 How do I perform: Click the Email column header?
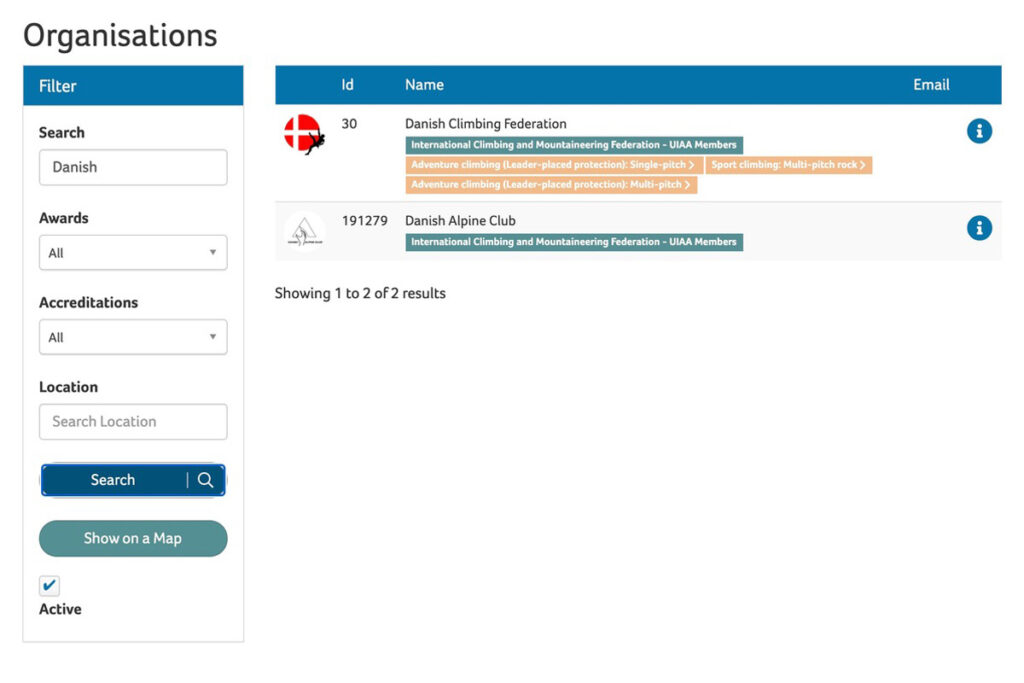tap(931, 85)
